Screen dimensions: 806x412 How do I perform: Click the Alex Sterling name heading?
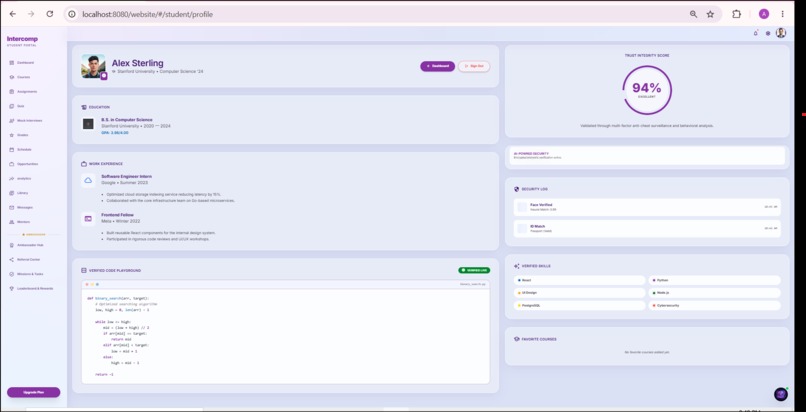(138, 63)
